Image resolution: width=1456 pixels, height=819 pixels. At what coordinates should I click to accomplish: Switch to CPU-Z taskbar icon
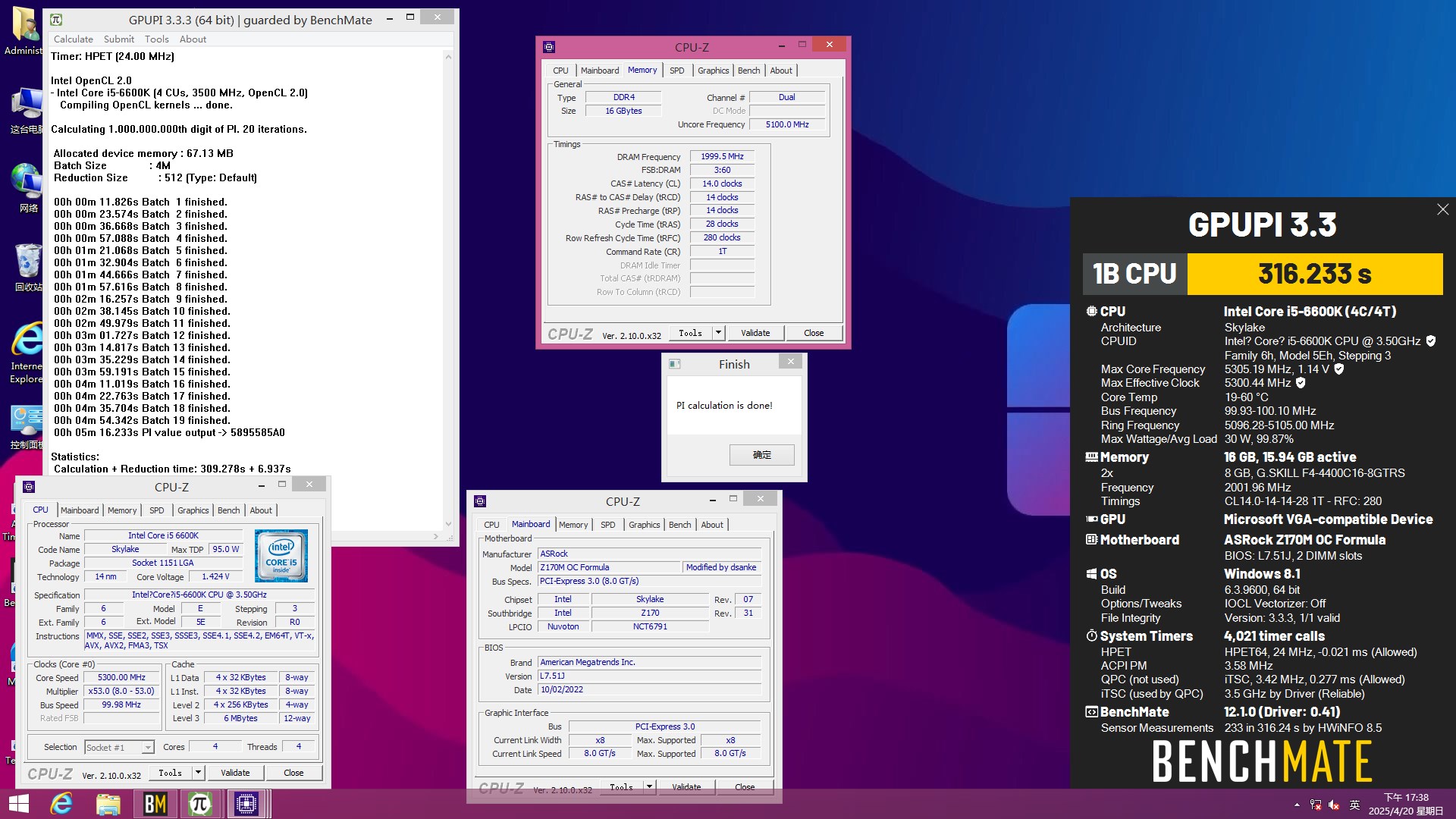(247, 804)
